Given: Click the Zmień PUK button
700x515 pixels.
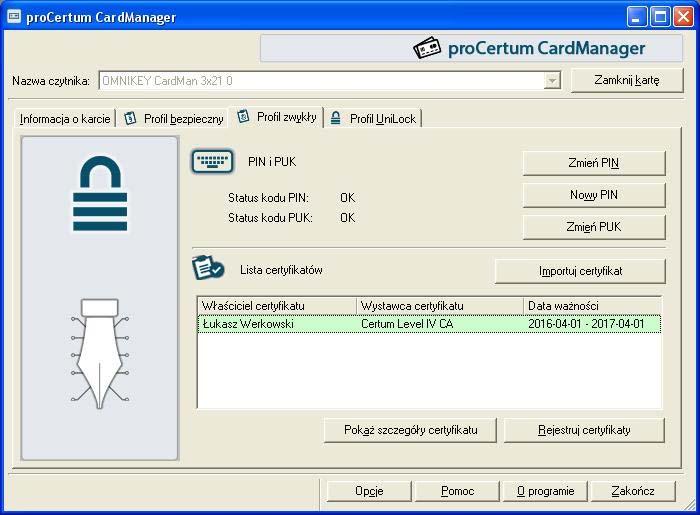Looking at the screenshot, I should [x=594, y=227].
